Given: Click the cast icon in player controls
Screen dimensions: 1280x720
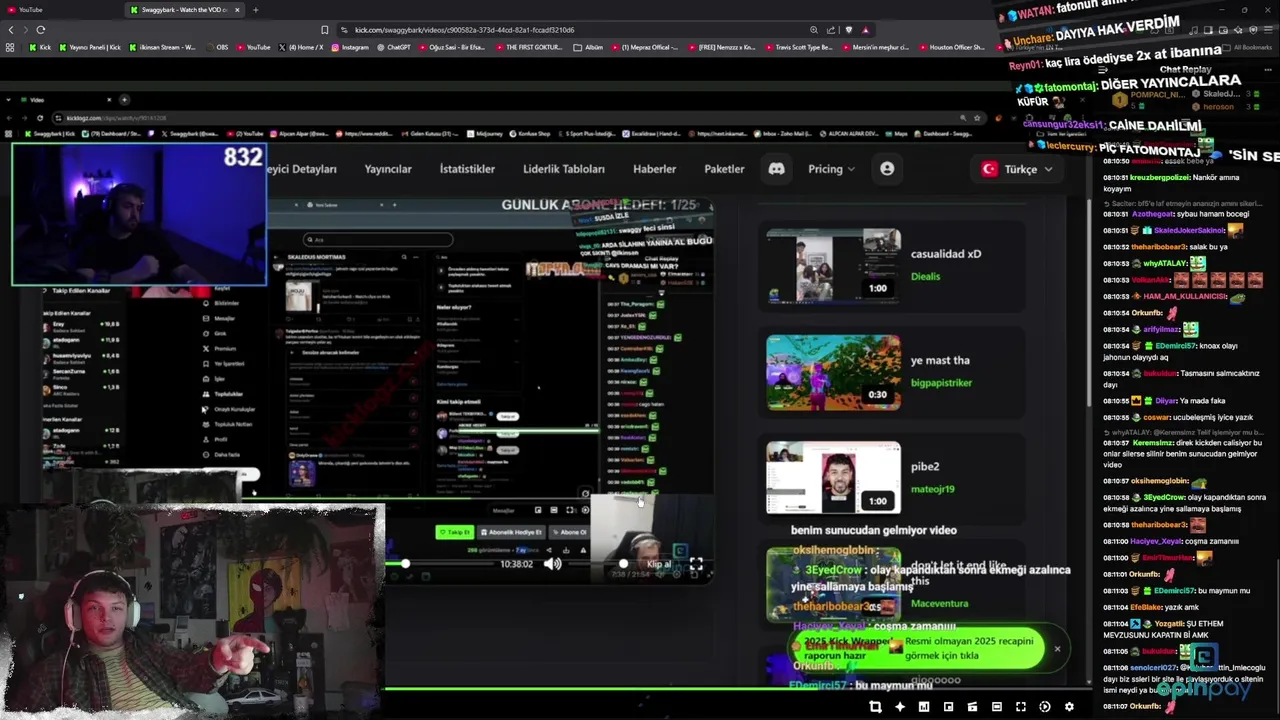Looking at the screenshot, I should point(972,707).
